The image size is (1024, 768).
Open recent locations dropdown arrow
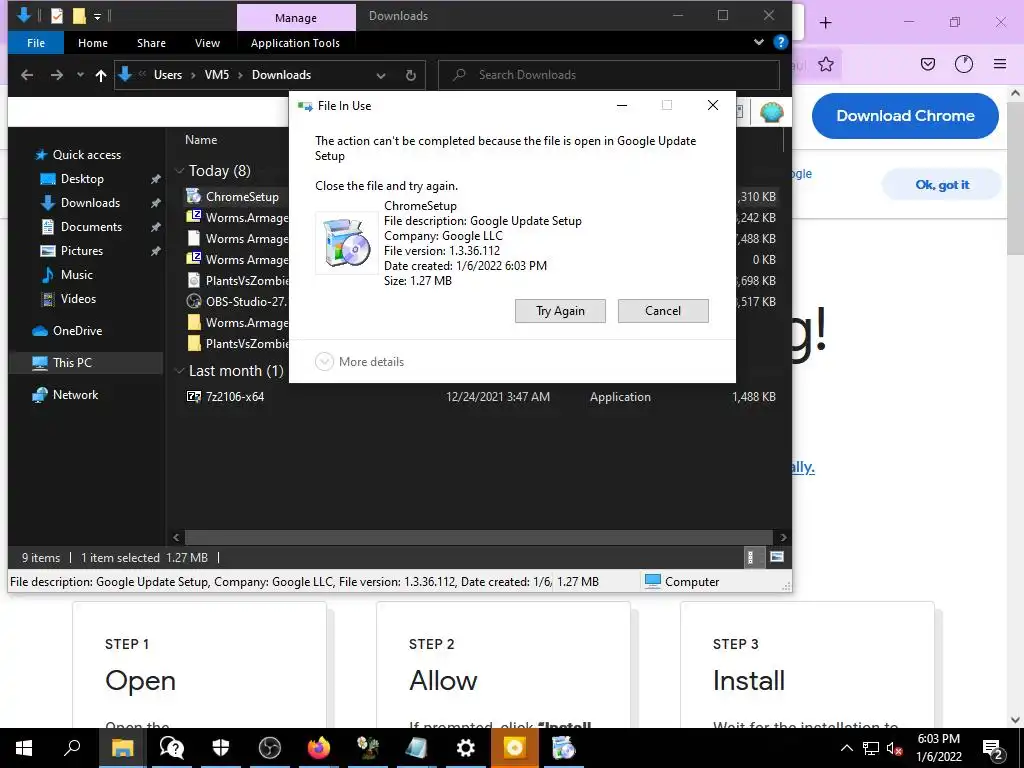tap(80, 75)
